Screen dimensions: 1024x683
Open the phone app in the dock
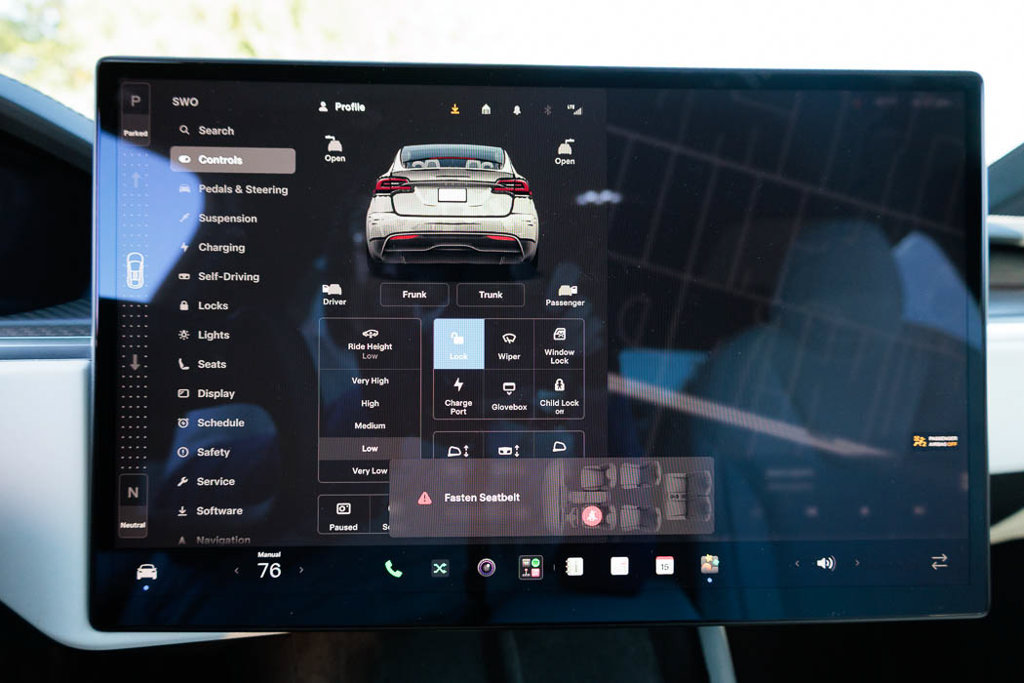pyautogui.click(x=393, y=569)
